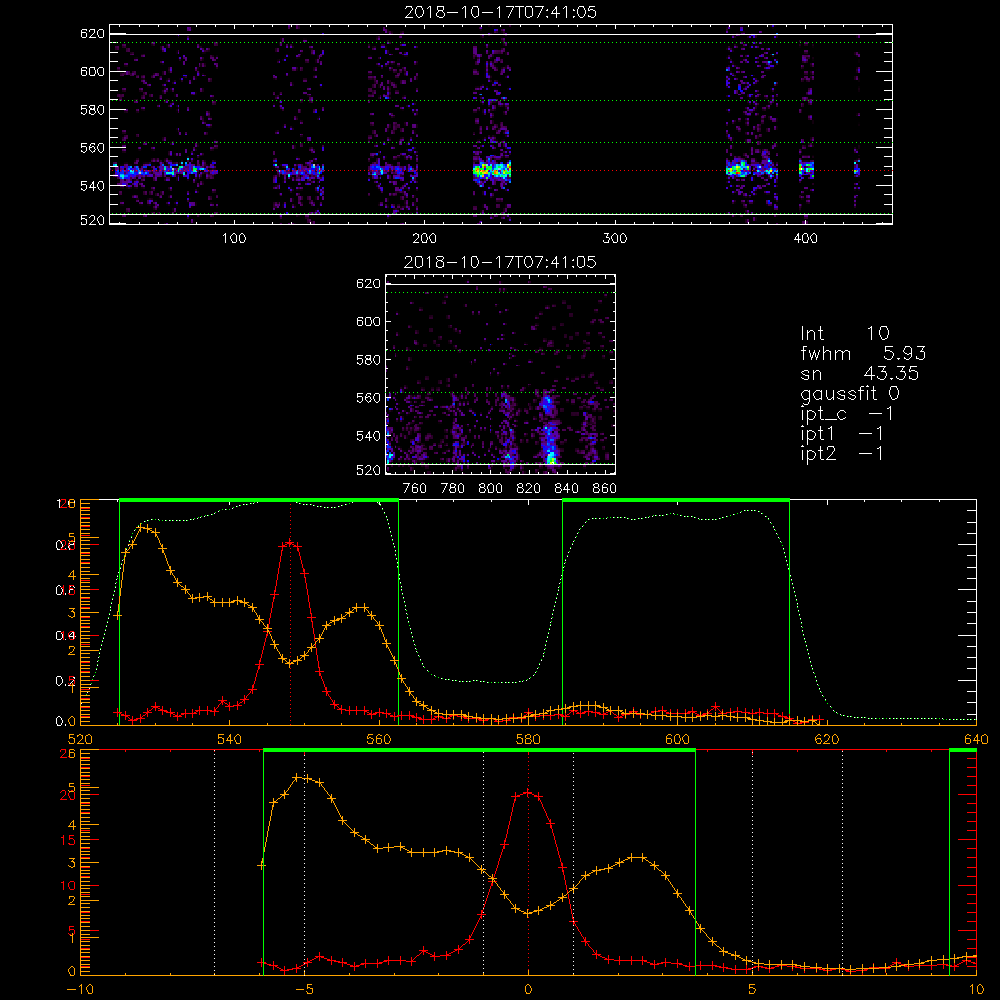Click x-axis label -10 on bottom plot
1000x1000 pixels.
[79, 990]
